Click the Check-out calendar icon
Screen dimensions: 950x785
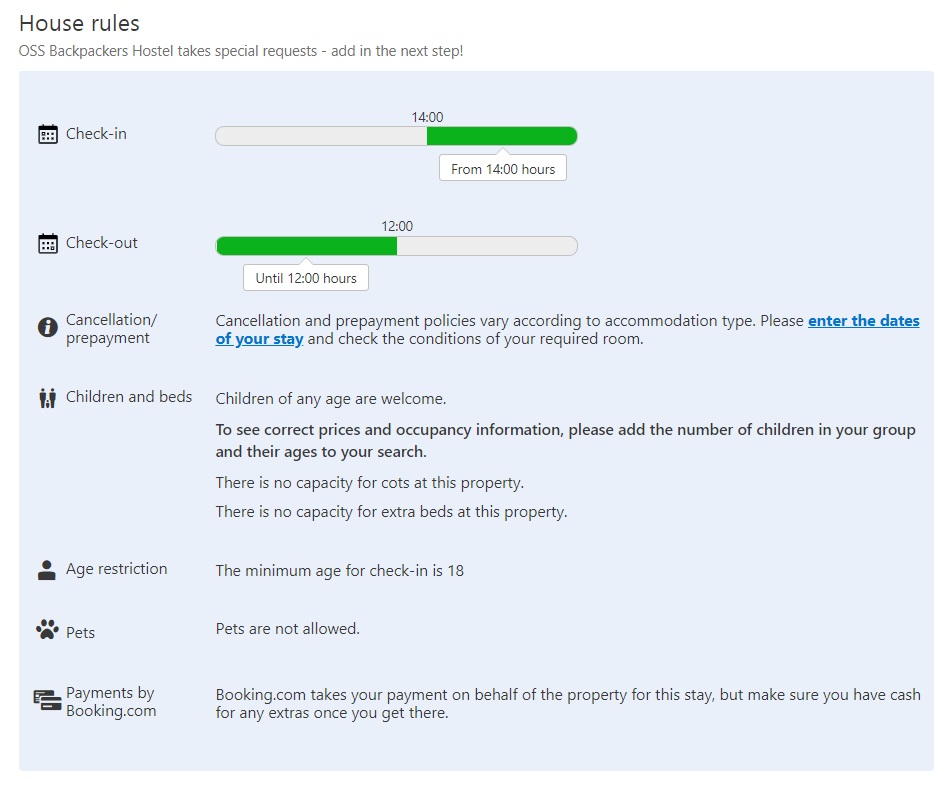[47, 243]
